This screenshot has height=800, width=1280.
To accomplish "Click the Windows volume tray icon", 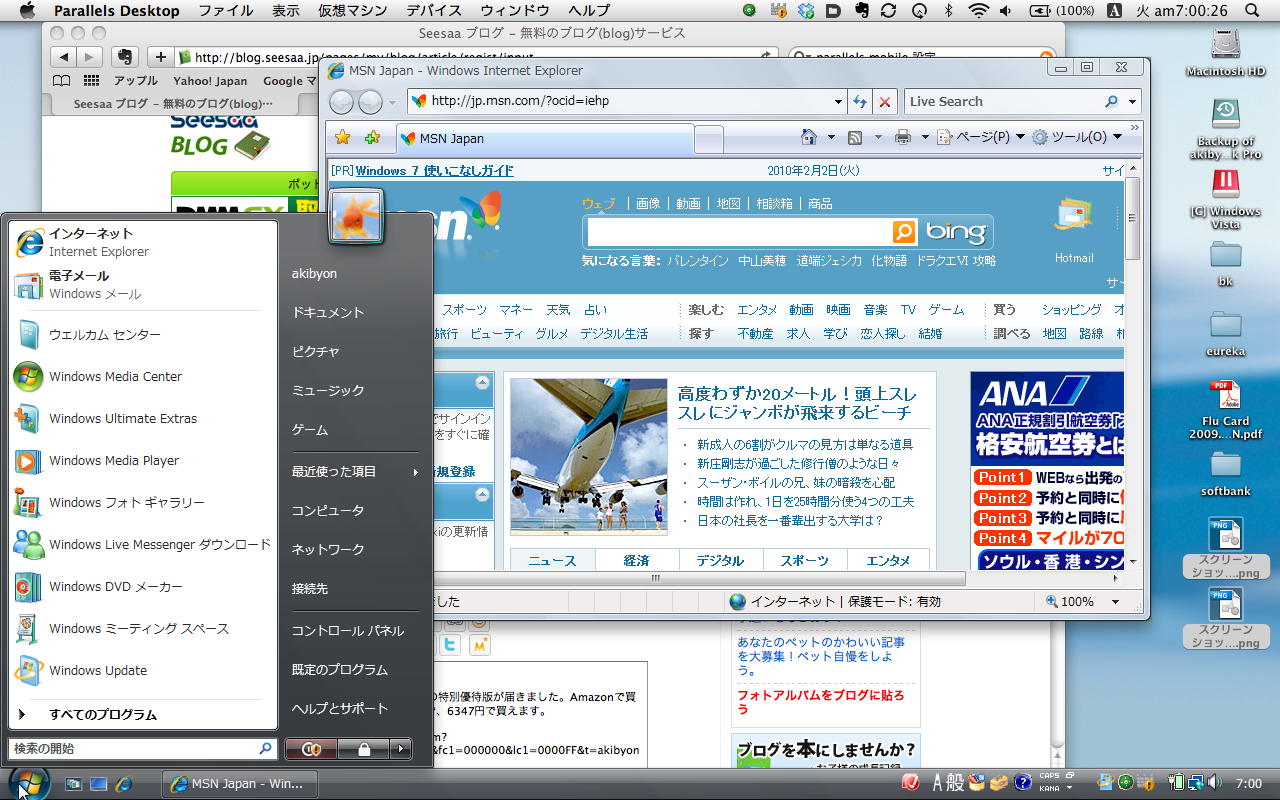I will tap(1214, 782).
